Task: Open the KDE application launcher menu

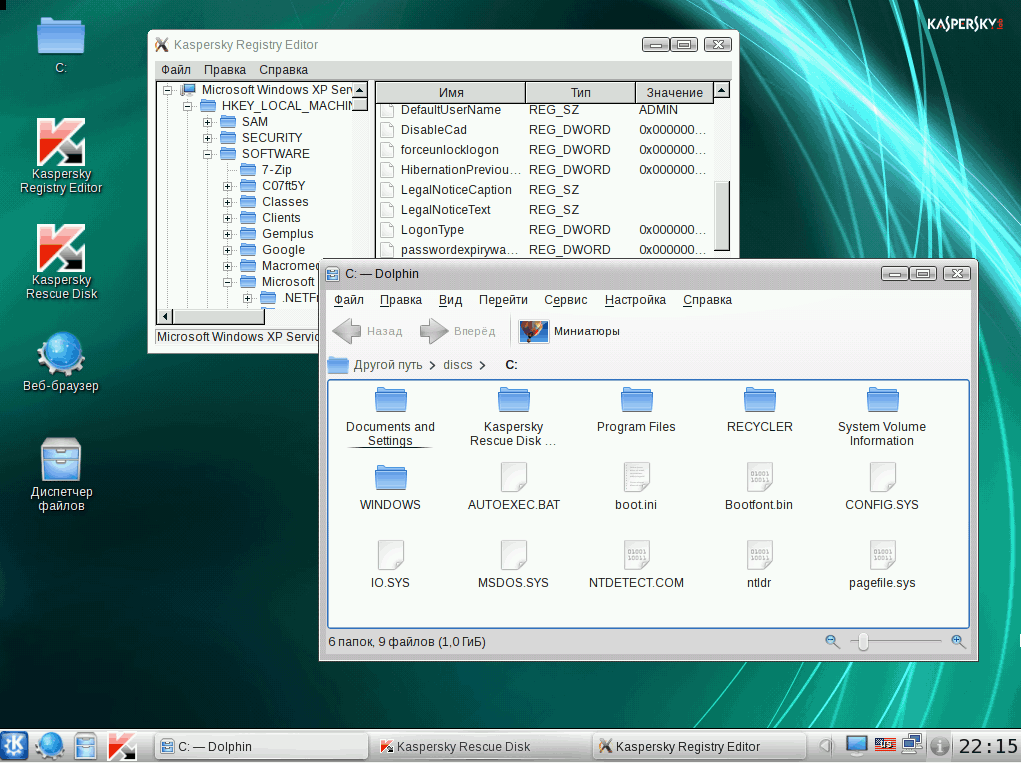Action: (x=15, y=746)
